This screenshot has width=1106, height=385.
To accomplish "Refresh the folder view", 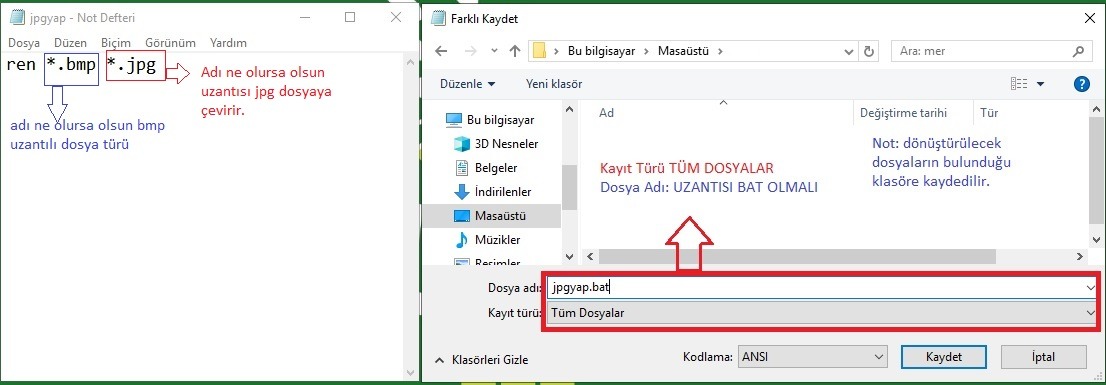I will [x=869, y=51].
